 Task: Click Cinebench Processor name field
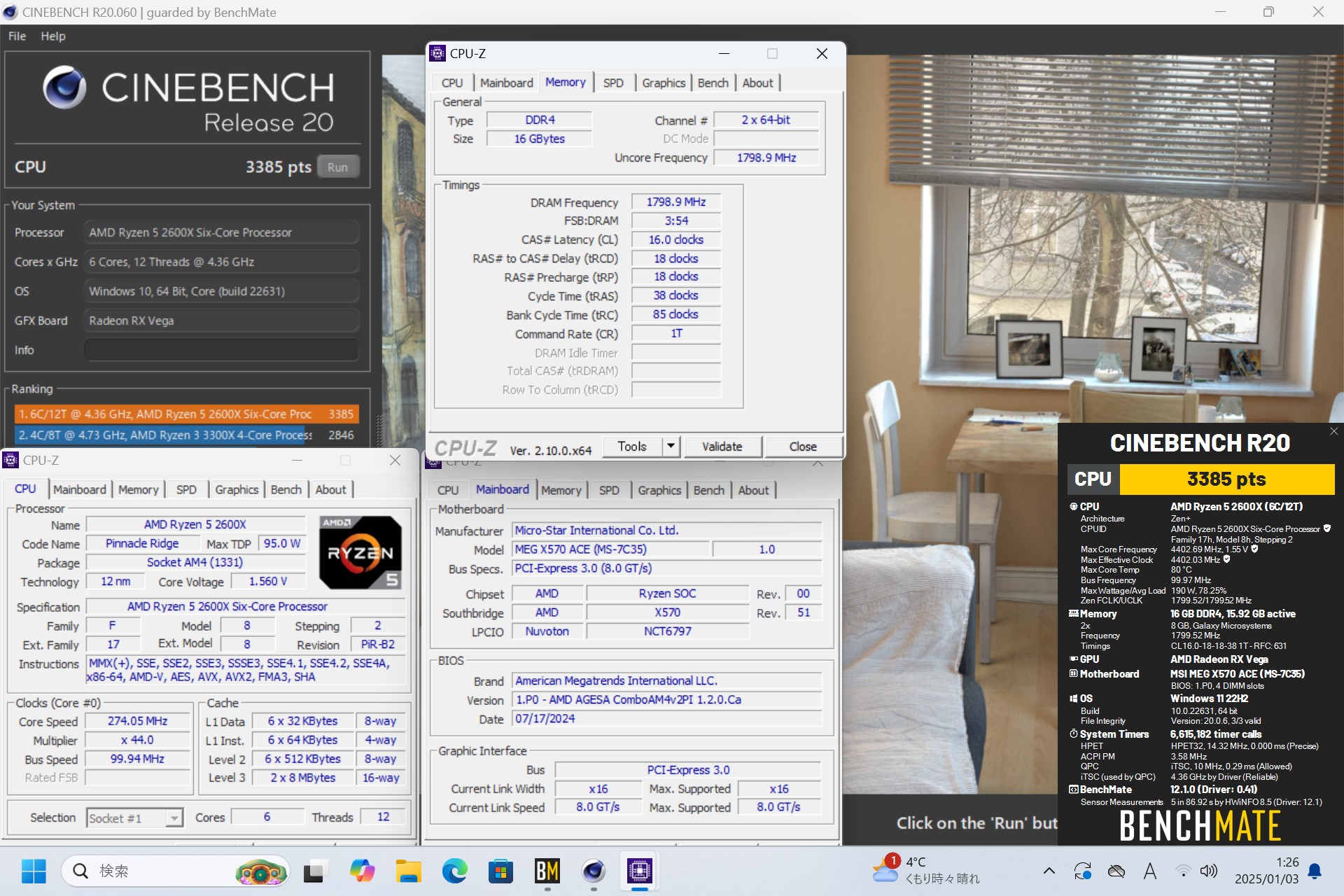[x=221, y=232]
